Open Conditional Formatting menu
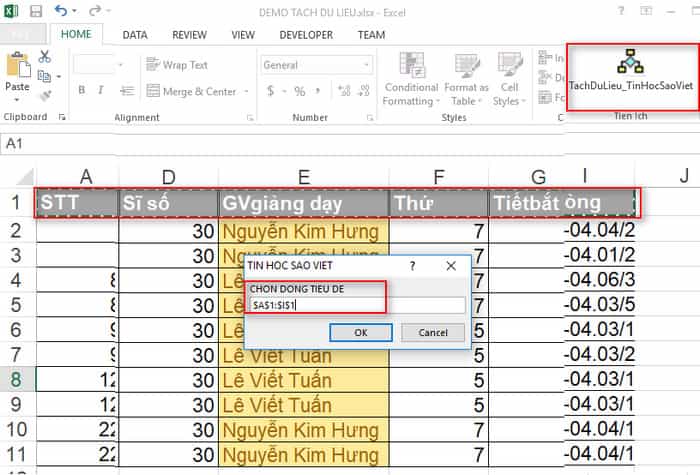Screen dimensions: 700x475 tap(411, 79)
